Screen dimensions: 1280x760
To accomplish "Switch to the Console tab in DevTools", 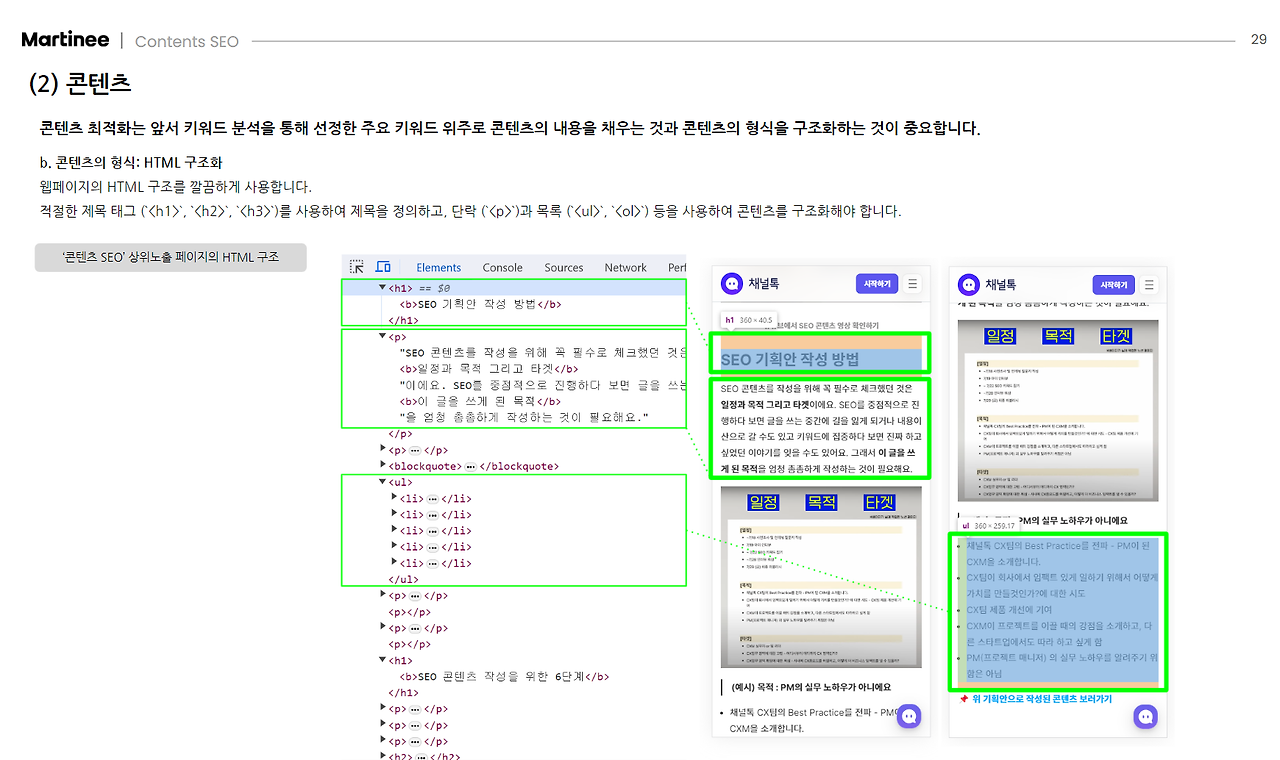I will click(502, 266).
